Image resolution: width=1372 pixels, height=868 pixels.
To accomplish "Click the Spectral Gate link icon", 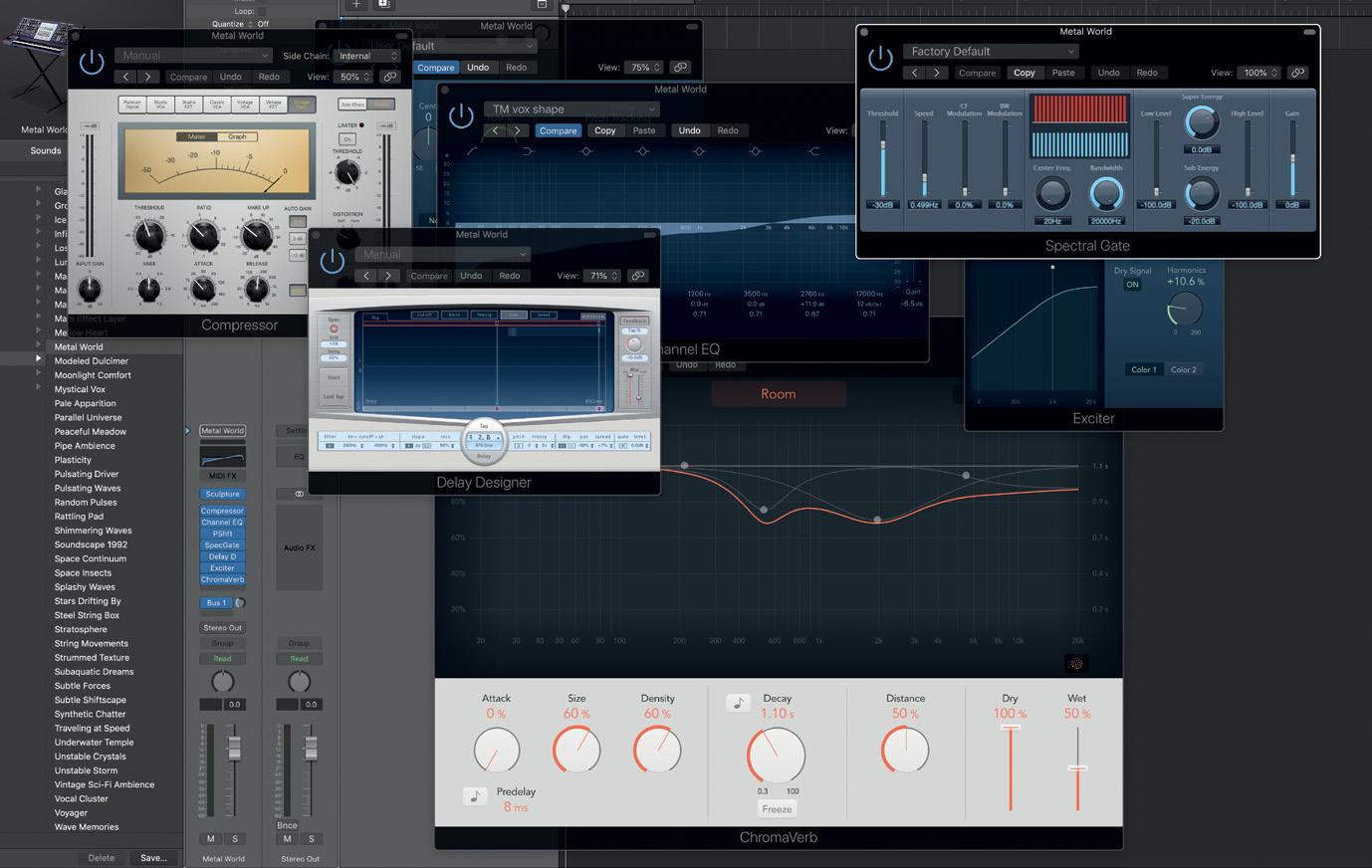I will click(1297, 73).
